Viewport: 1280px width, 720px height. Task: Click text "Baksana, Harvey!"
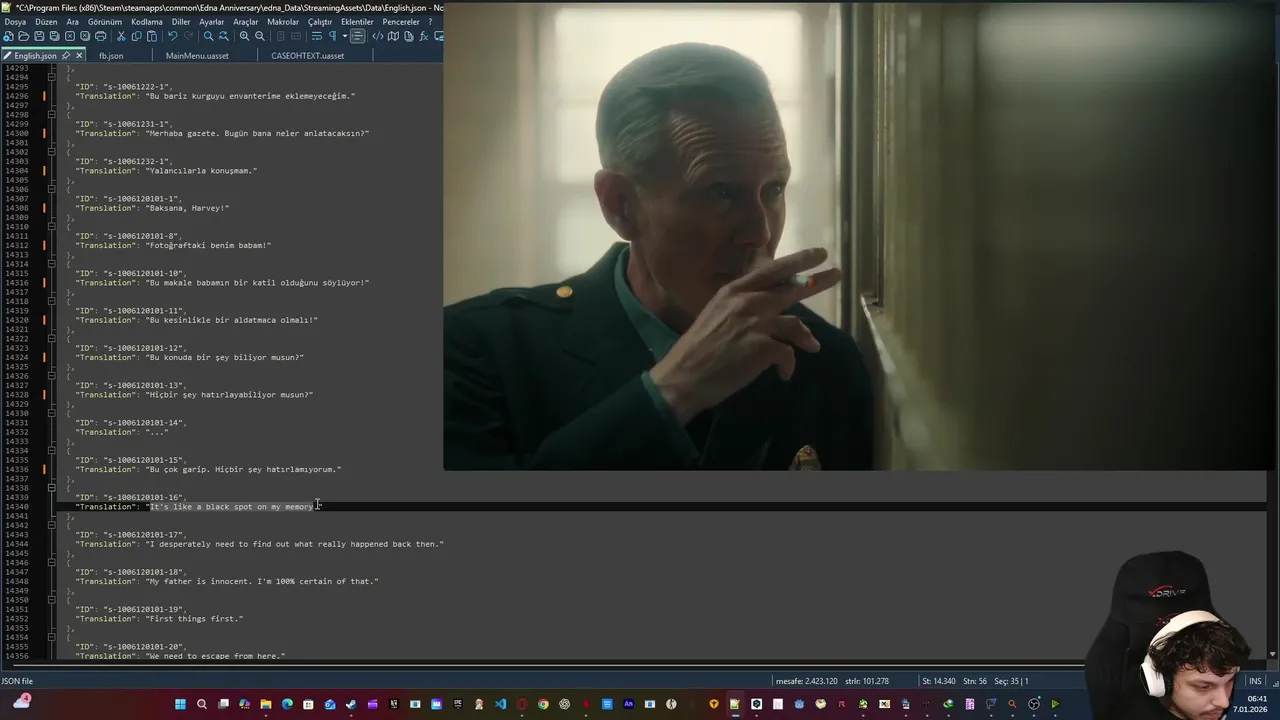coord(188,208)
